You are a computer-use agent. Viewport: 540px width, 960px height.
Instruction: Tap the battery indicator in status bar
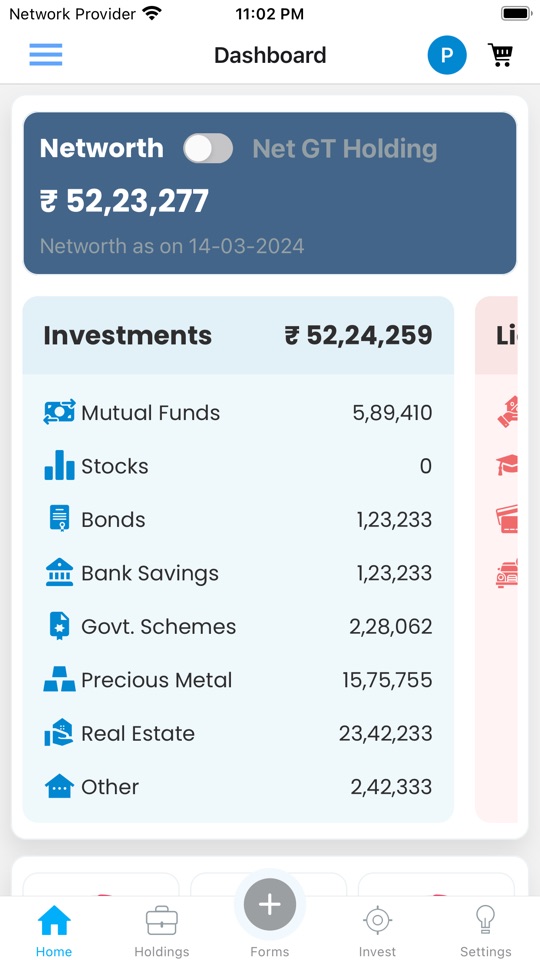[x=516, y=13]
